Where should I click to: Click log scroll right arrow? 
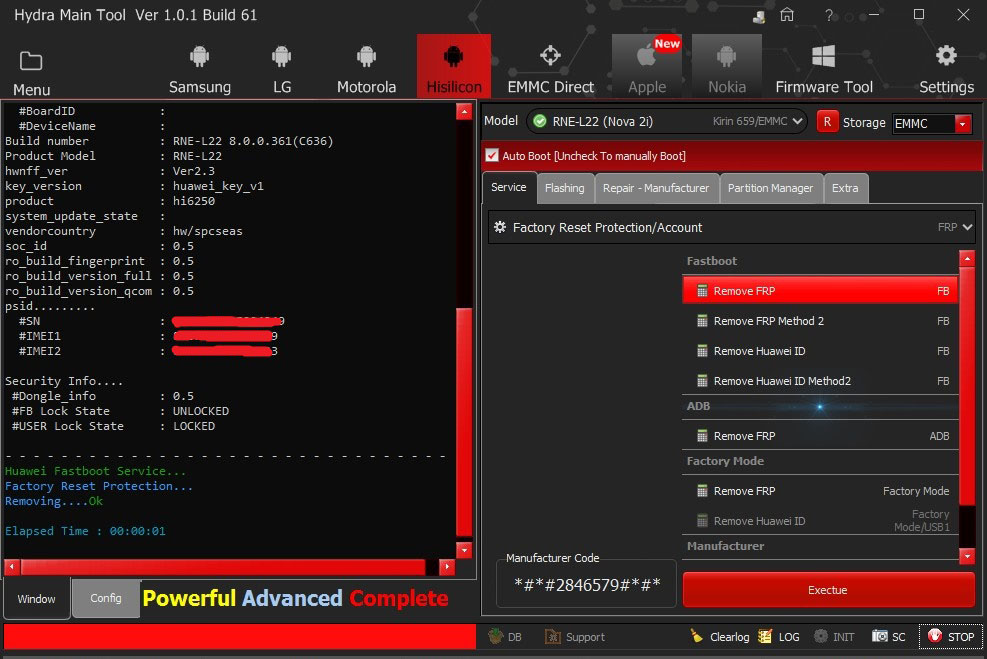447,567
